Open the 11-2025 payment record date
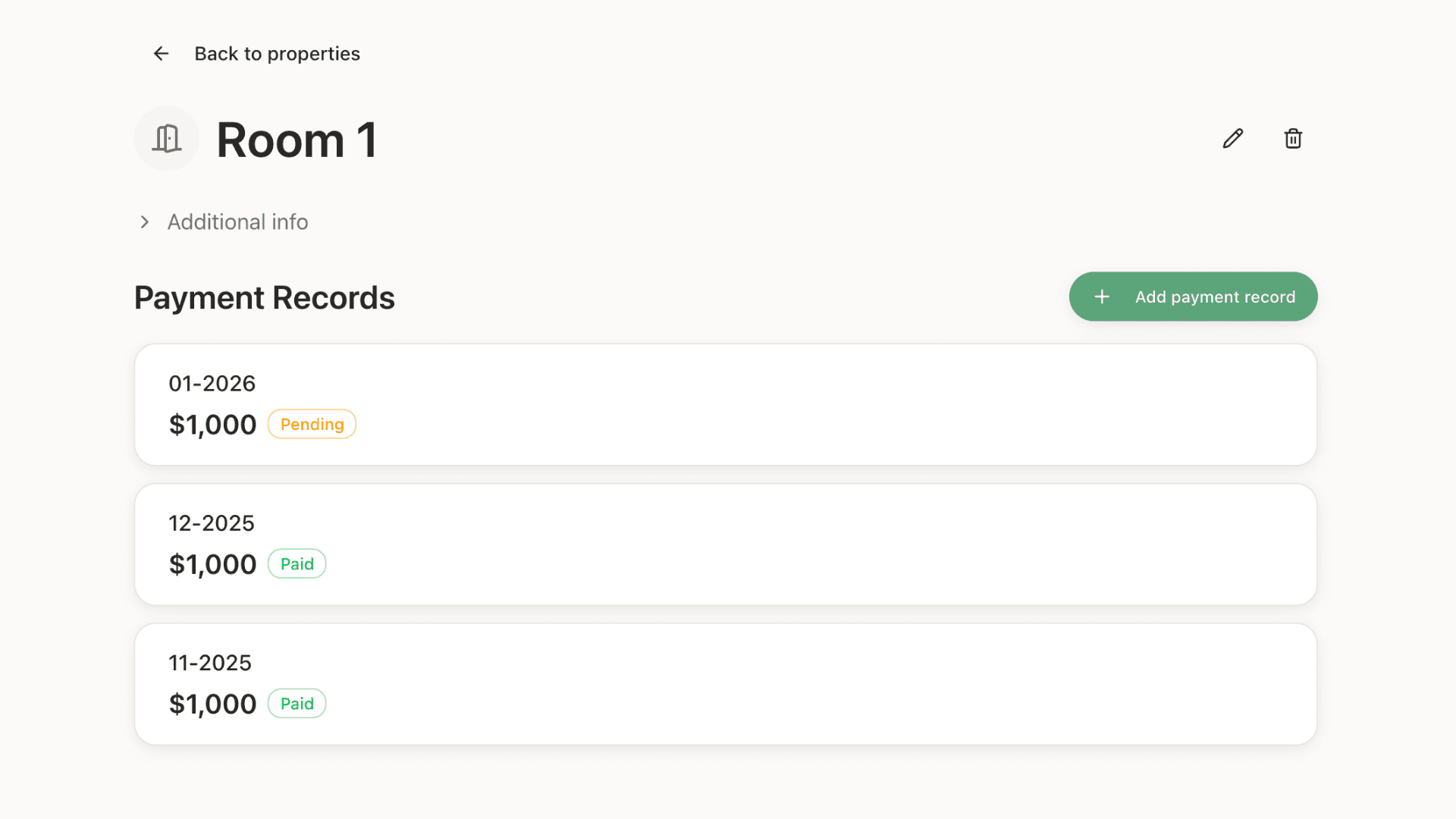This screenshot has height=819, width=1456. (x=209, y=663)
